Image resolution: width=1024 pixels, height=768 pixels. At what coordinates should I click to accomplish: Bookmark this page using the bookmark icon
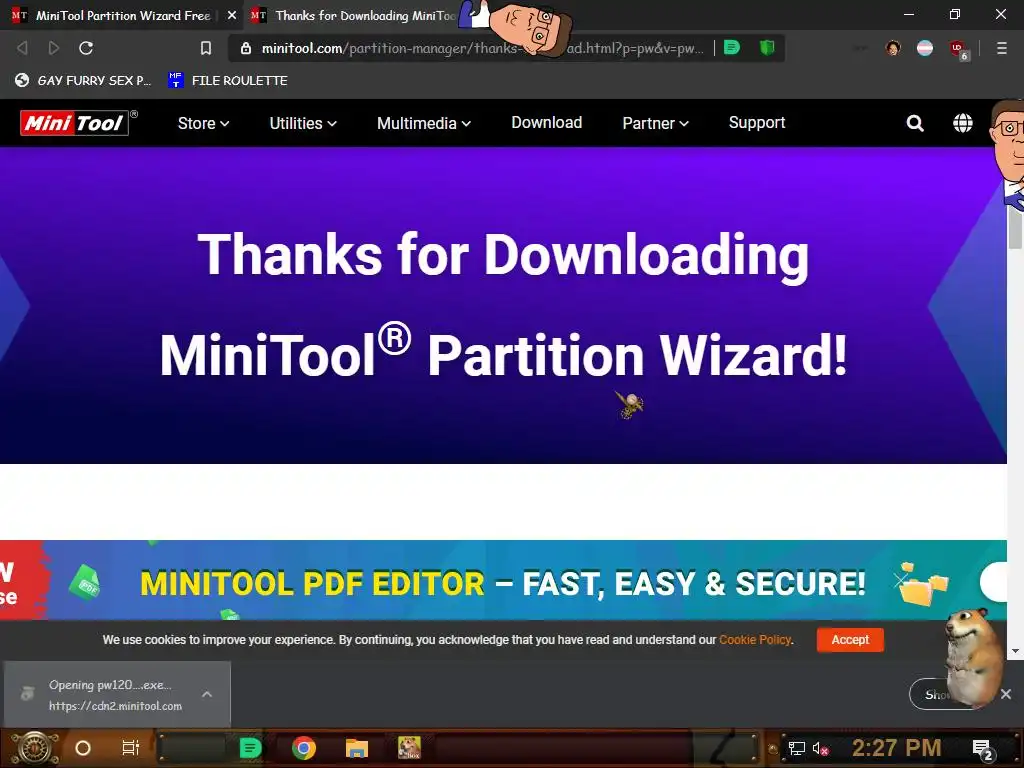(206, 48)
